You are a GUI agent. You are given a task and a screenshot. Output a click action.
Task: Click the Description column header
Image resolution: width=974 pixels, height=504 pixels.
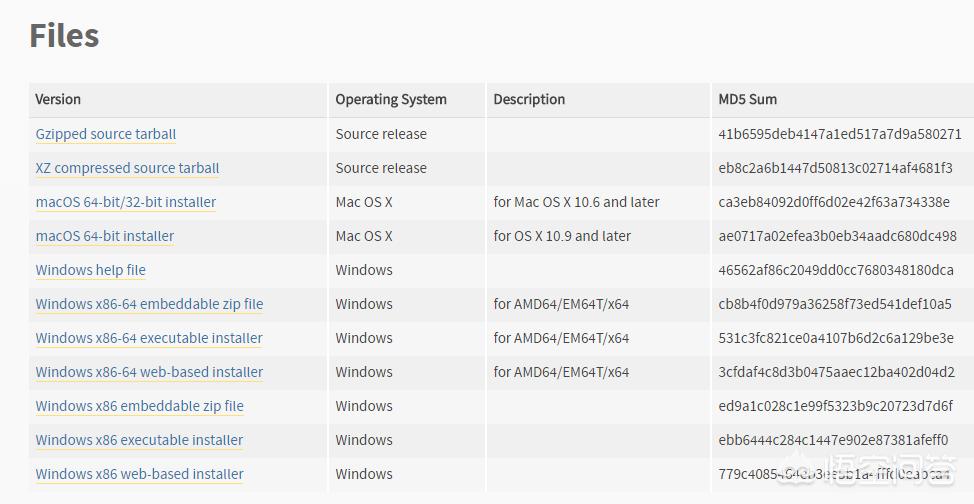529,99
